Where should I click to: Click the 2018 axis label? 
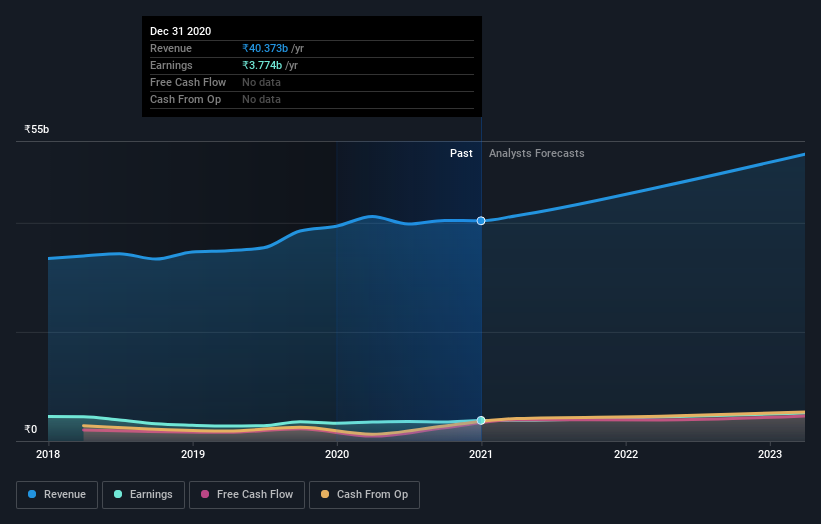(48, 454)
